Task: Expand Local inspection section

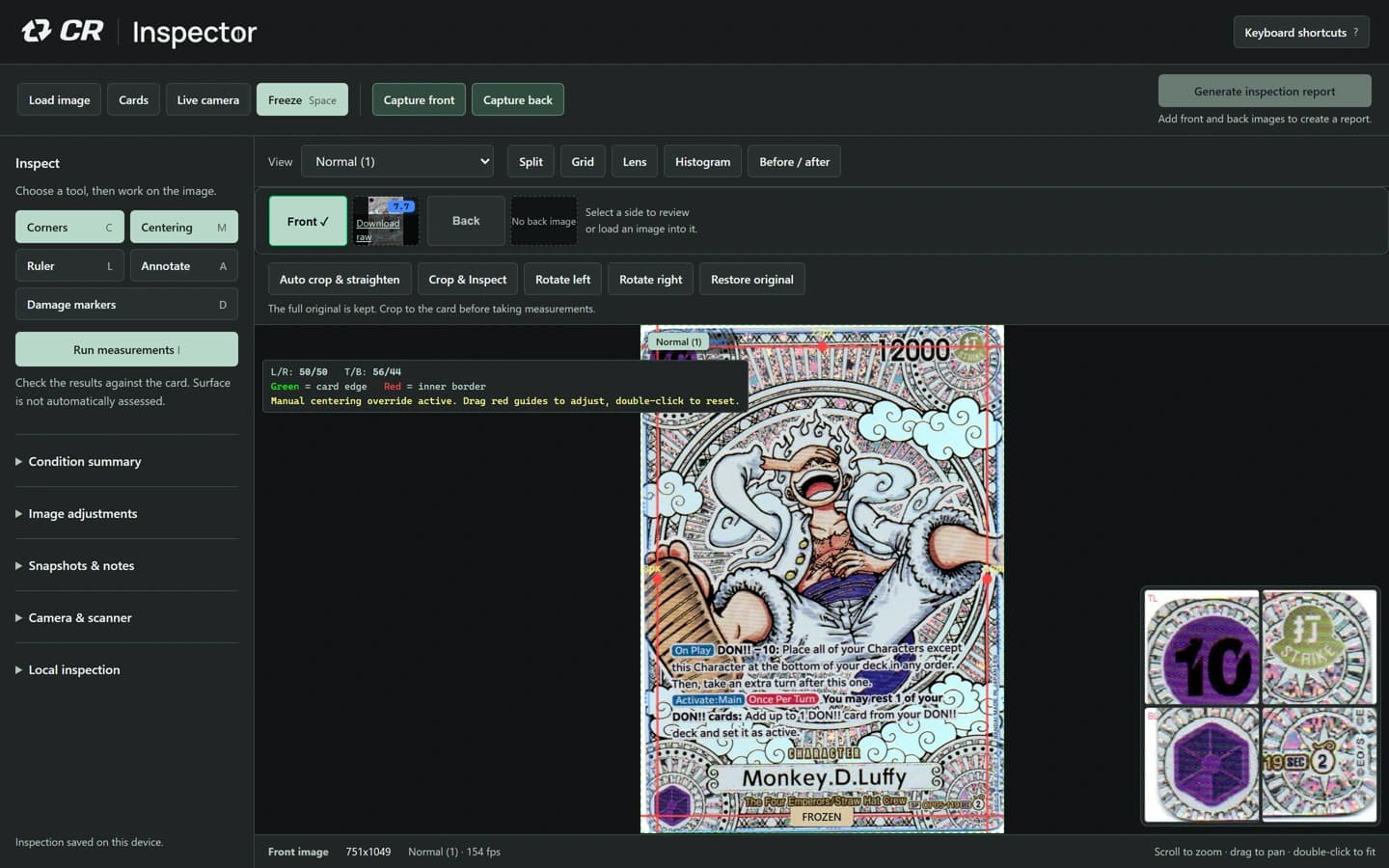Action: 126,669
